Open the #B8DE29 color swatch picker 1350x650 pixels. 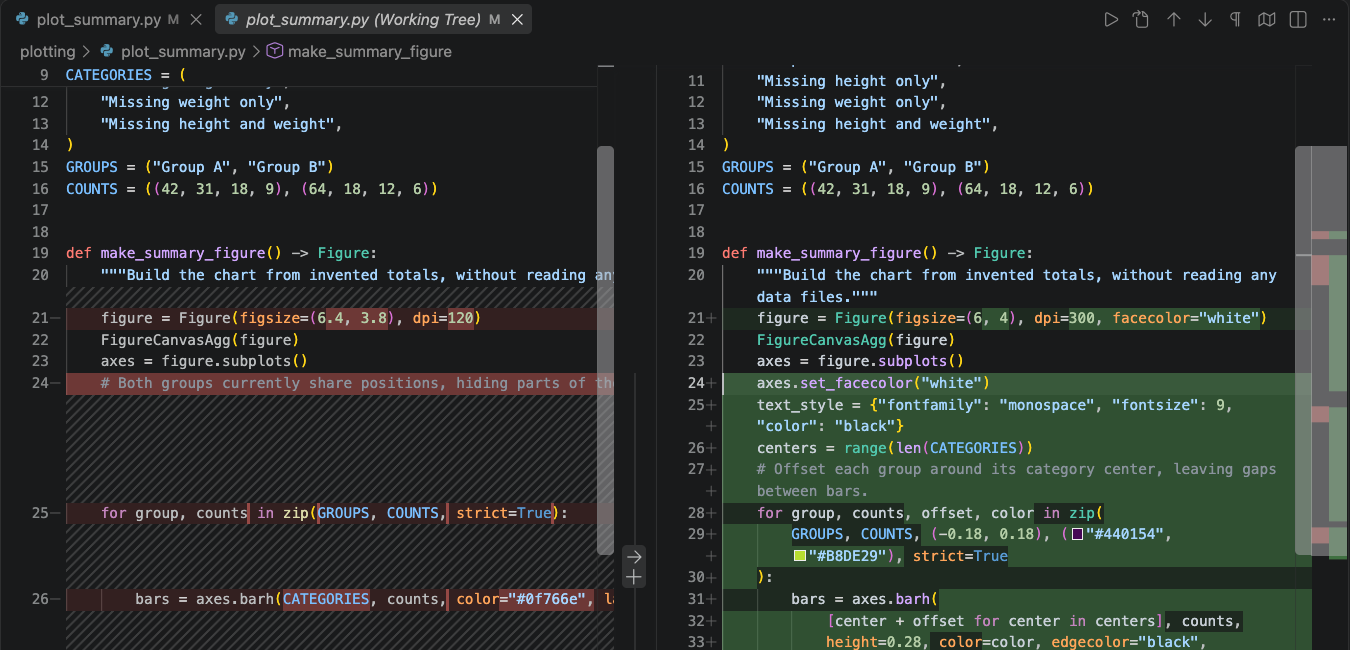(799, 556)
